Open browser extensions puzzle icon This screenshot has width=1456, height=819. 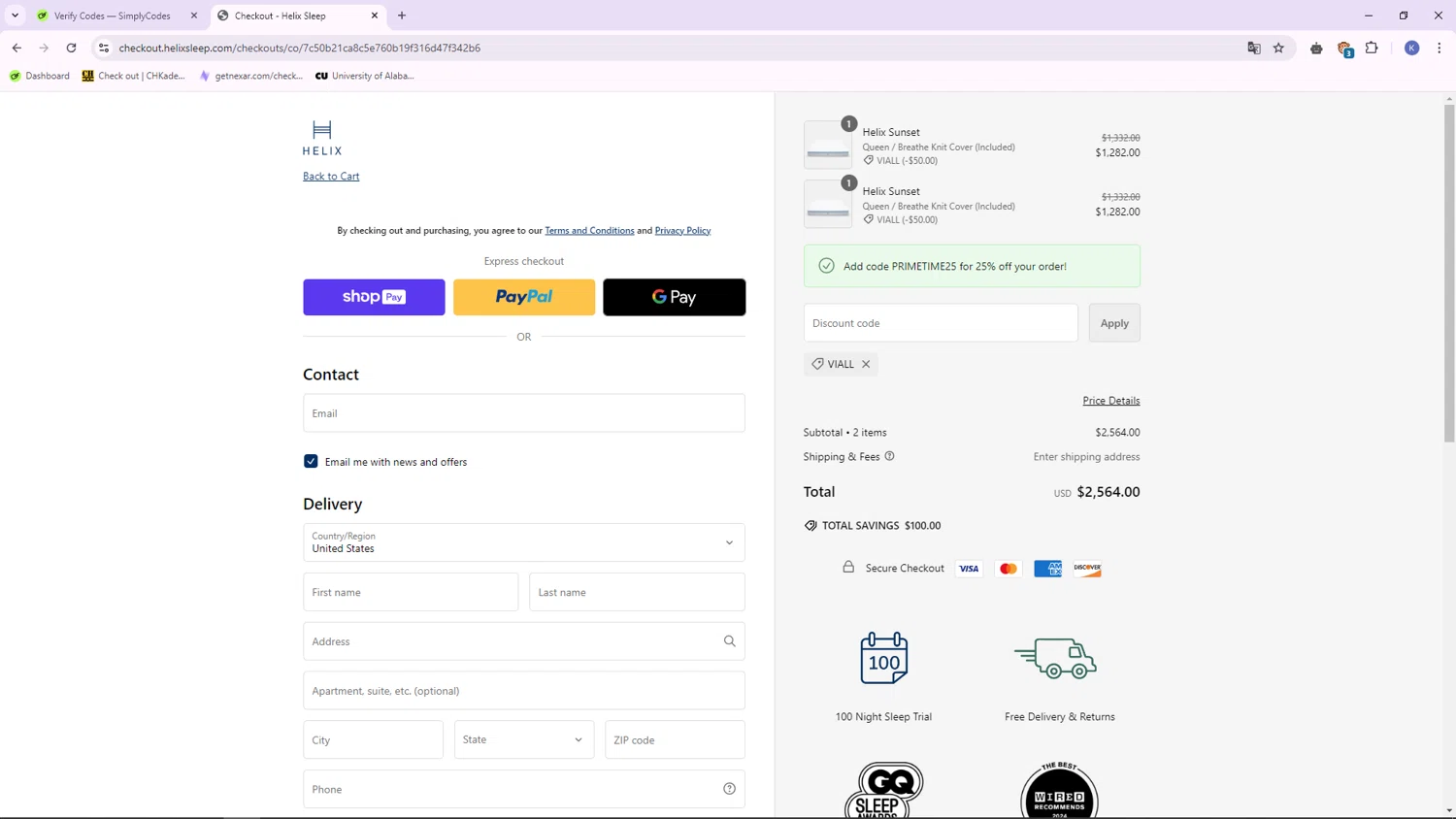click(x=1372, y=48)
